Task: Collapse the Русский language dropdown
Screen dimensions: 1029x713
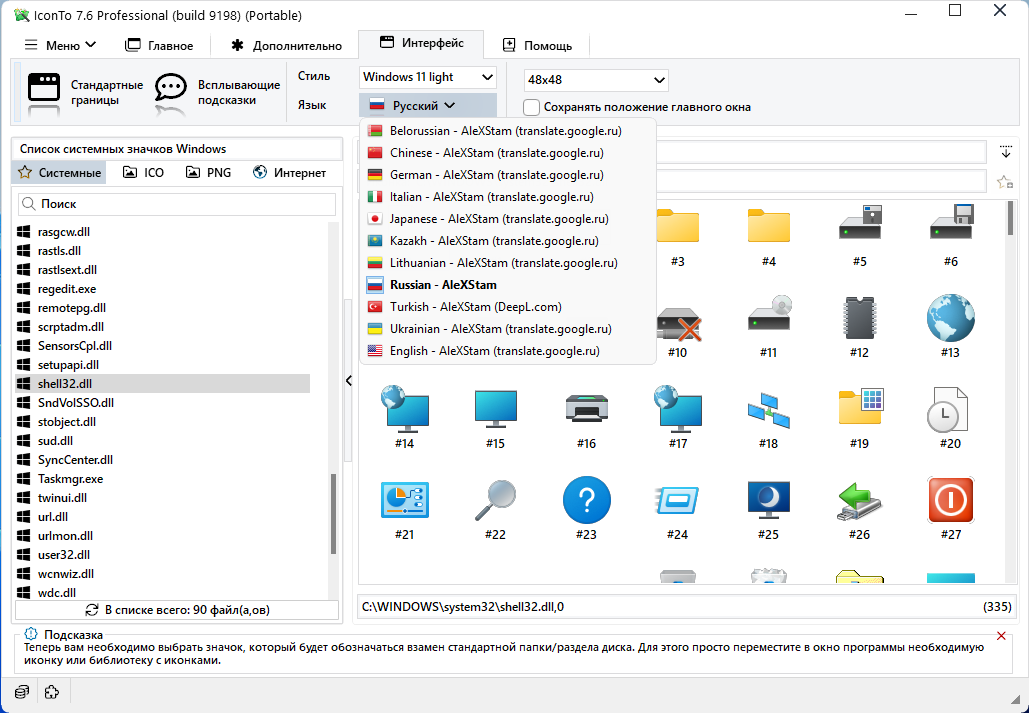Action: tap(428, 105)
